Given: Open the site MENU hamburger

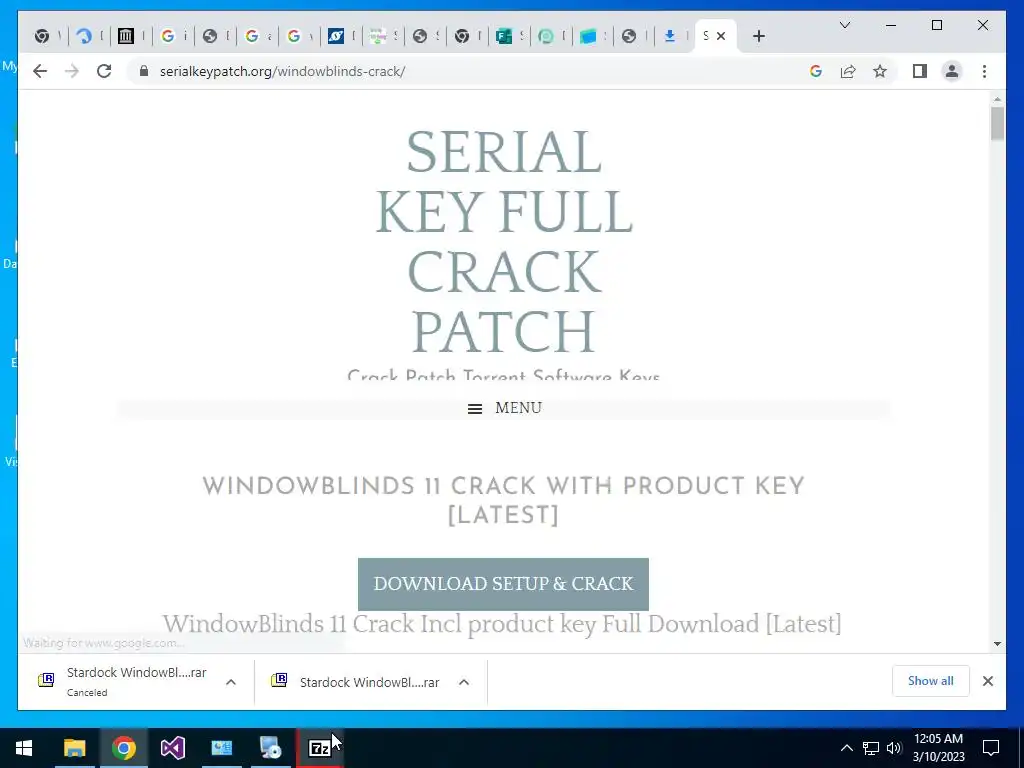Looking at the screenshot, I should tap(504, 408).
